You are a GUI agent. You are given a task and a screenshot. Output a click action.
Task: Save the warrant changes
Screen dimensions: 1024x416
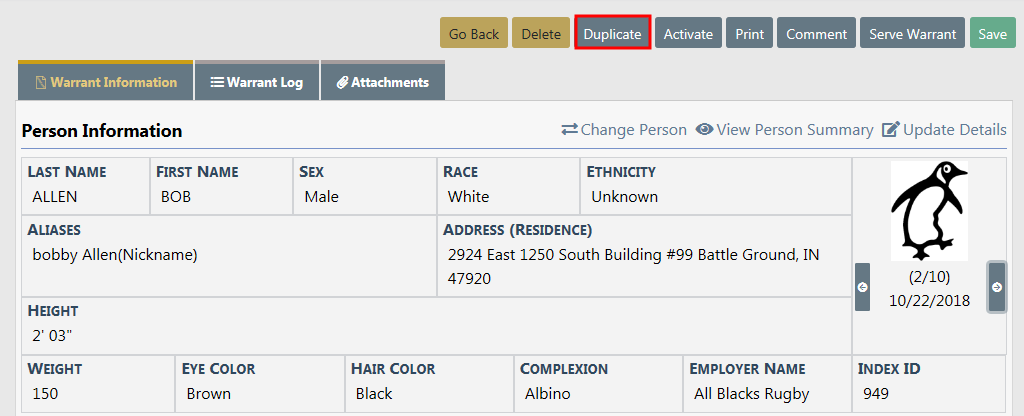pos(992,34)
